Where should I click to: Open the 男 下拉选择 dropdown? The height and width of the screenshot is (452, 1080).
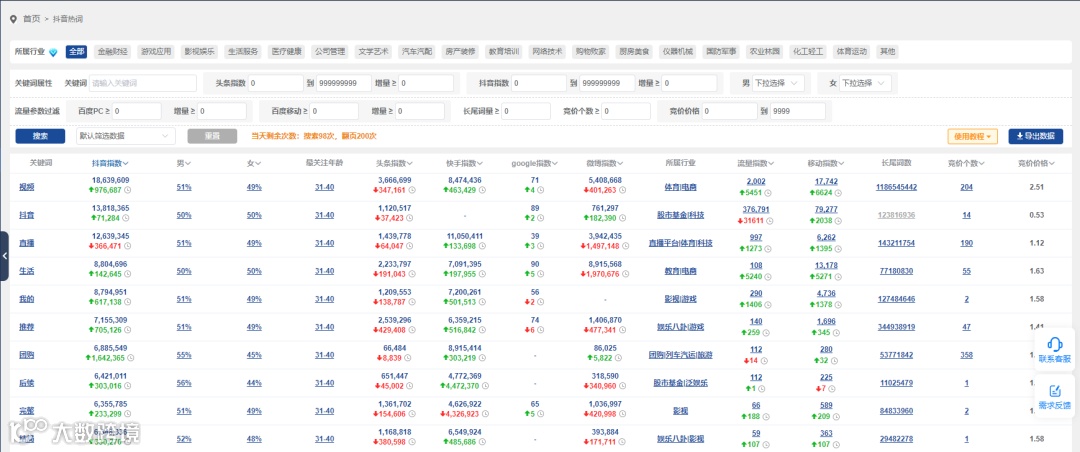778,83
